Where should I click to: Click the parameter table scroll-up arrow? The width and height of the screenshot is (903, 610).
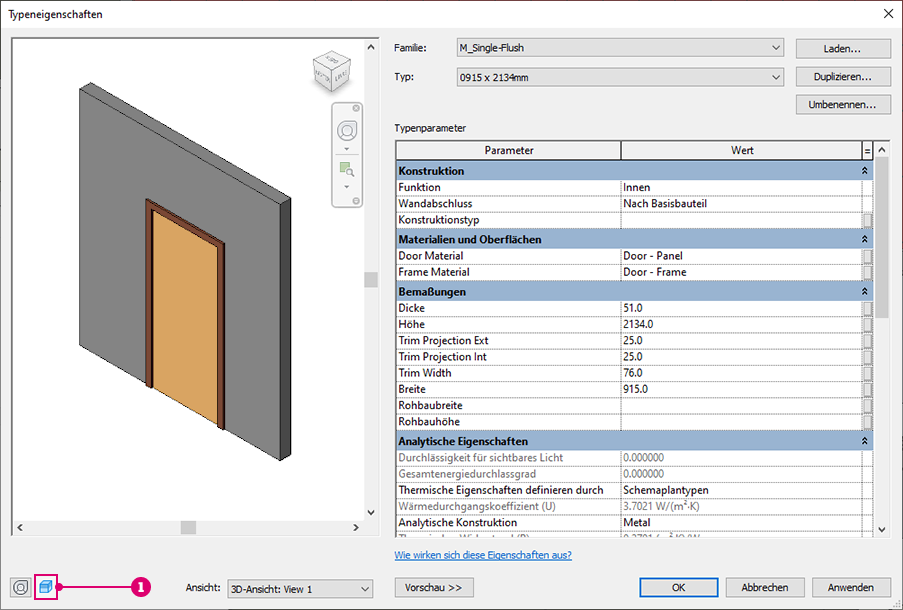click(x=882, y=150)
